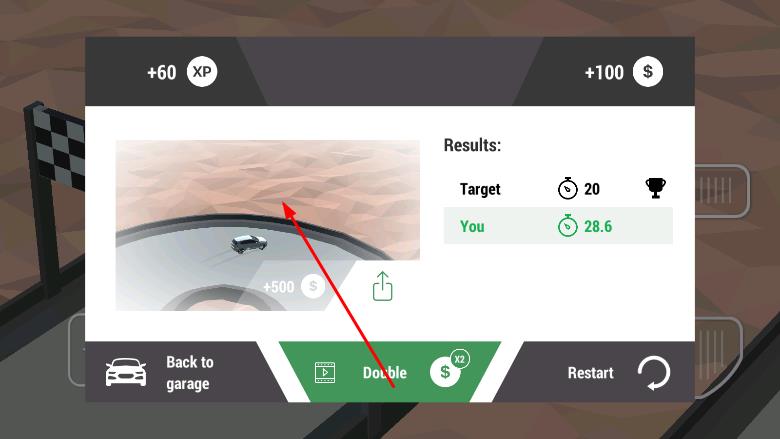This screenshot has height=439, width=780.
Task: Open the race replay thumbnail image
Action: click(268, 225)
